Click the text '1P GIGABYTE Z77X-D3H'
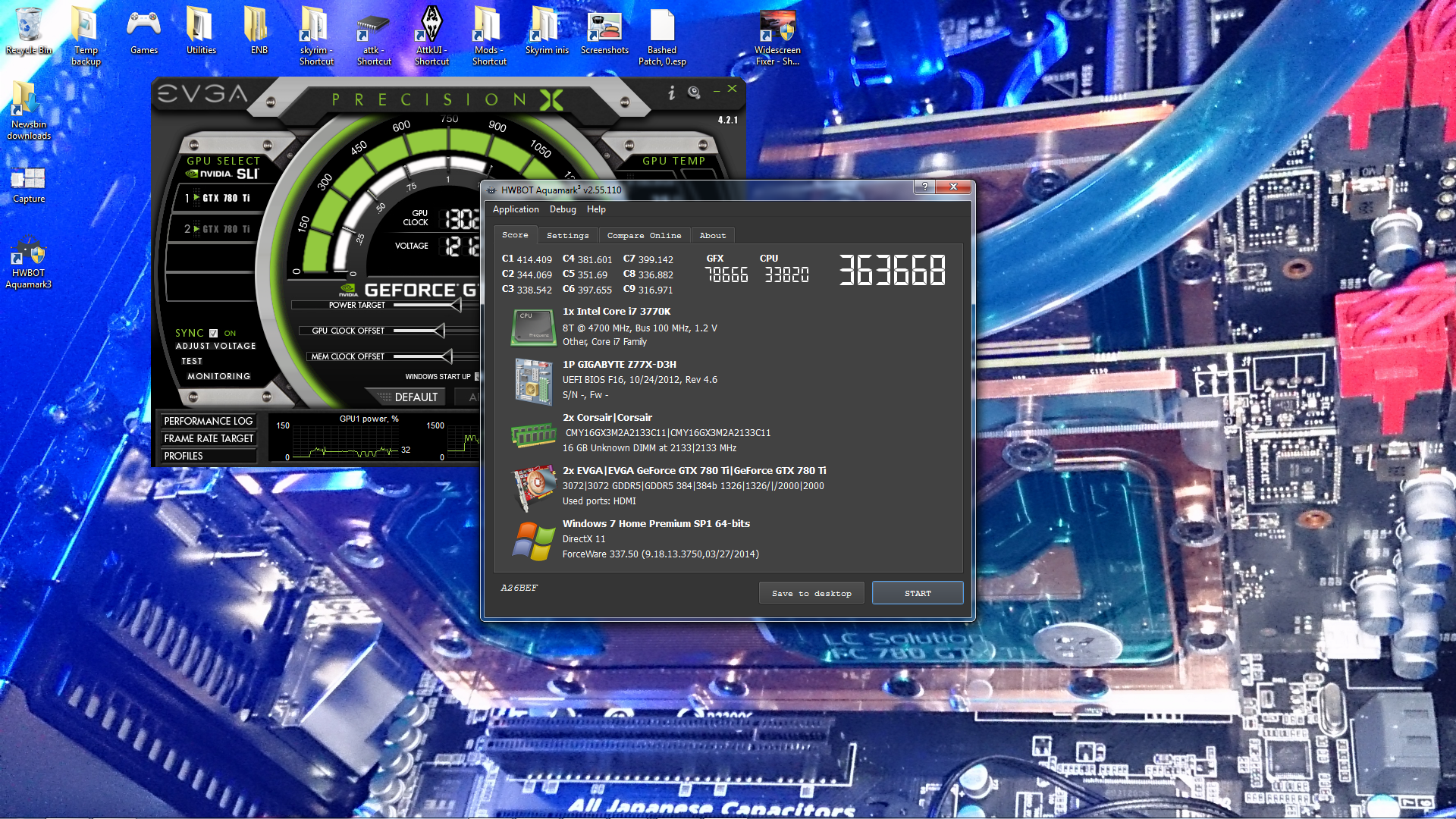Screen dimensions: 1456x819 click(620, 365)
